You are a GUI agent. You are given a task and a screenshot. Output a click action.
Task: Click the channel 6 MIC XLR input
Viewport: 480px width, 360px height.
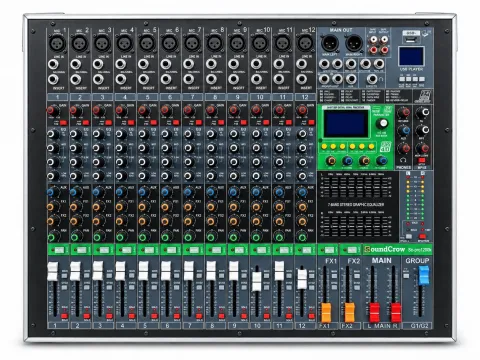click(170, 43)
